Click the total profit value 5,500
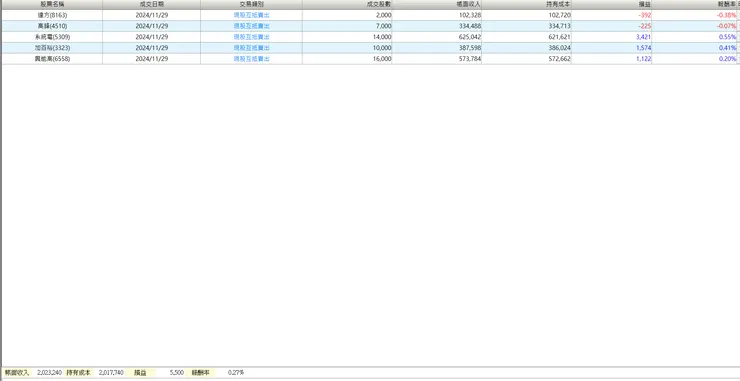This screenshot has width=740, height=381. (177, 373)
